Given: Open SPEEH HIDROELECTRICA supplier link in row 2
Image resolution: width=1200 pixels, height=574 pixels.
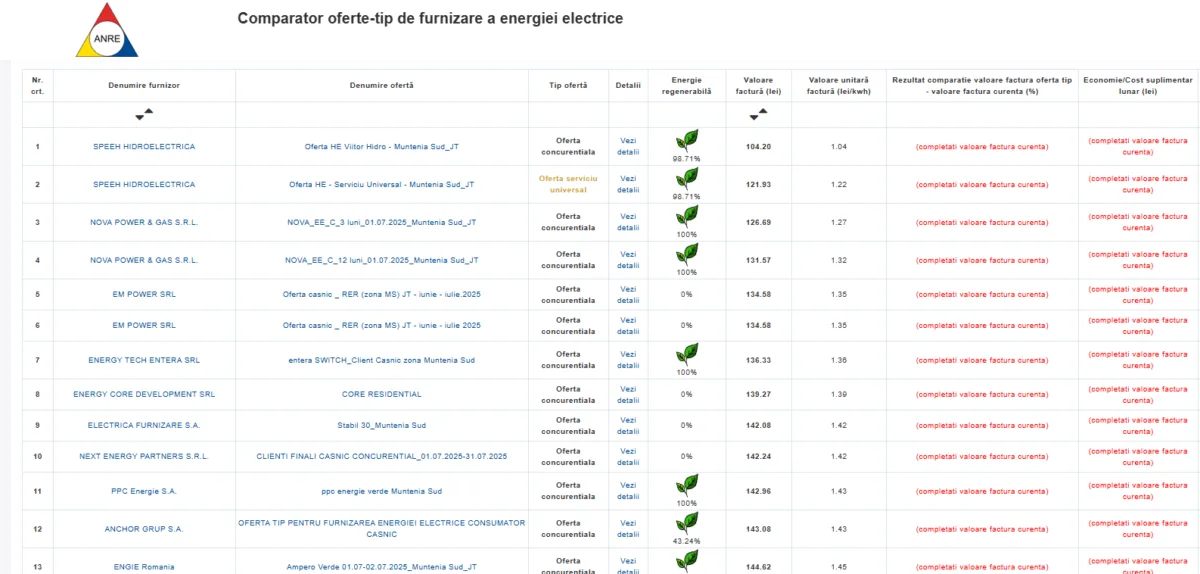Looking at the screenshot, I should tap(144, 184).
